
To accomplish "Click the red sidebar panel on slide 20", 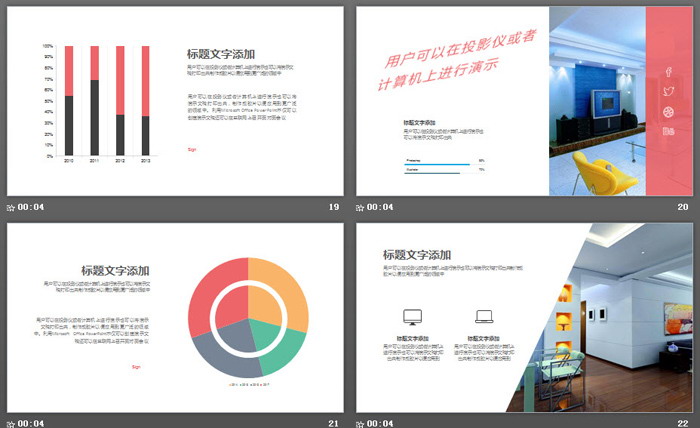I will coord(669,101).
